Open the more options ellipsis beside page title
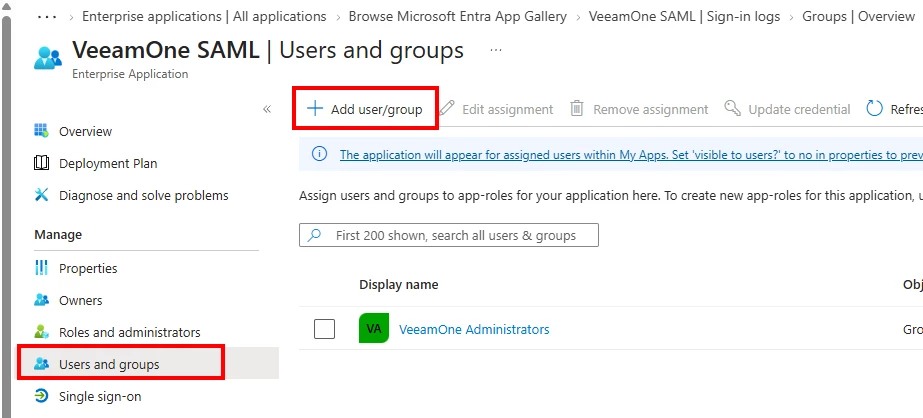The image size is (923, 418). tap(496, 51)
